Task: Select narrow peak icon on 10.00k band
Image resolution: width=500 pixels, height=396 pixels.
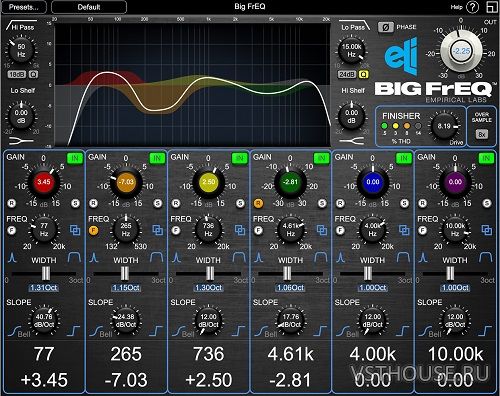Action: coord(423,258)
